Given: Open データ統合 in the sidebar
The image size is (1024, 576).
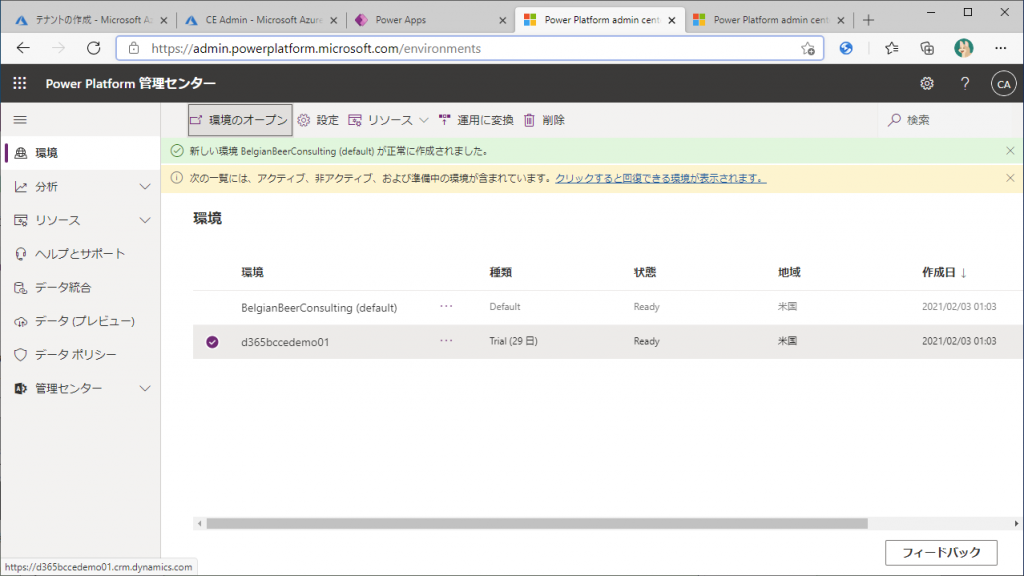Looking at the screenshot, I should [x=80, y=287].
